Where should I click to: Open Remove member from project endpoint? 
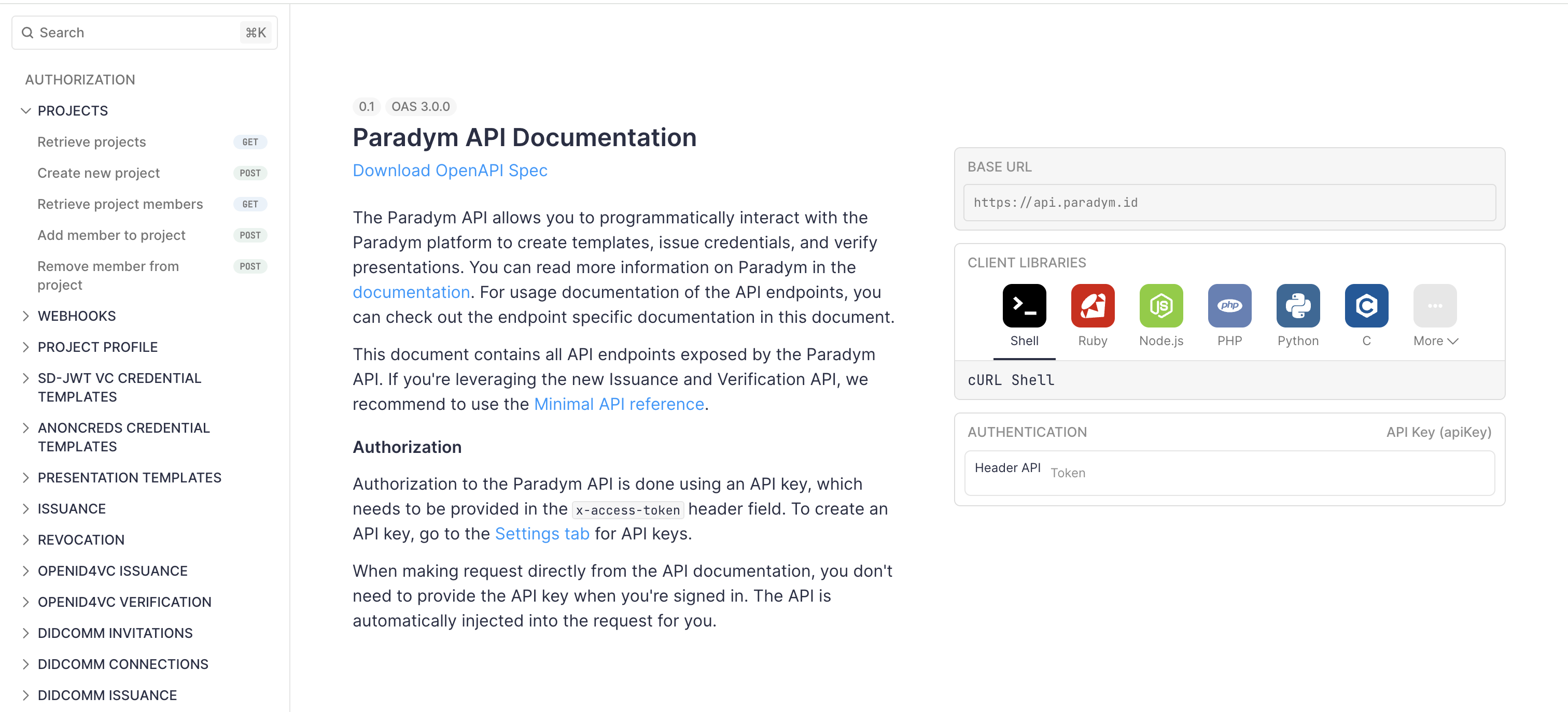coord(152,275)
